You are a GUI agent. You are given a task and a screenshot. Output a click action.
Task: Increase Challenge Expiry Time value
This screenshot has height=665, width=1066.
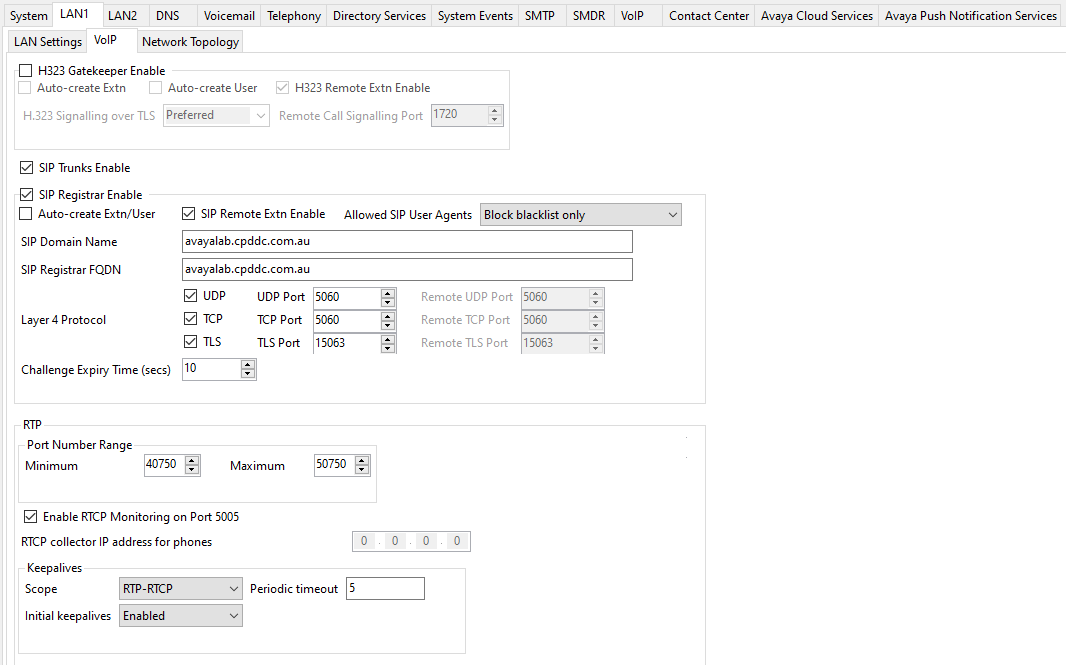[x=248, y=365]
